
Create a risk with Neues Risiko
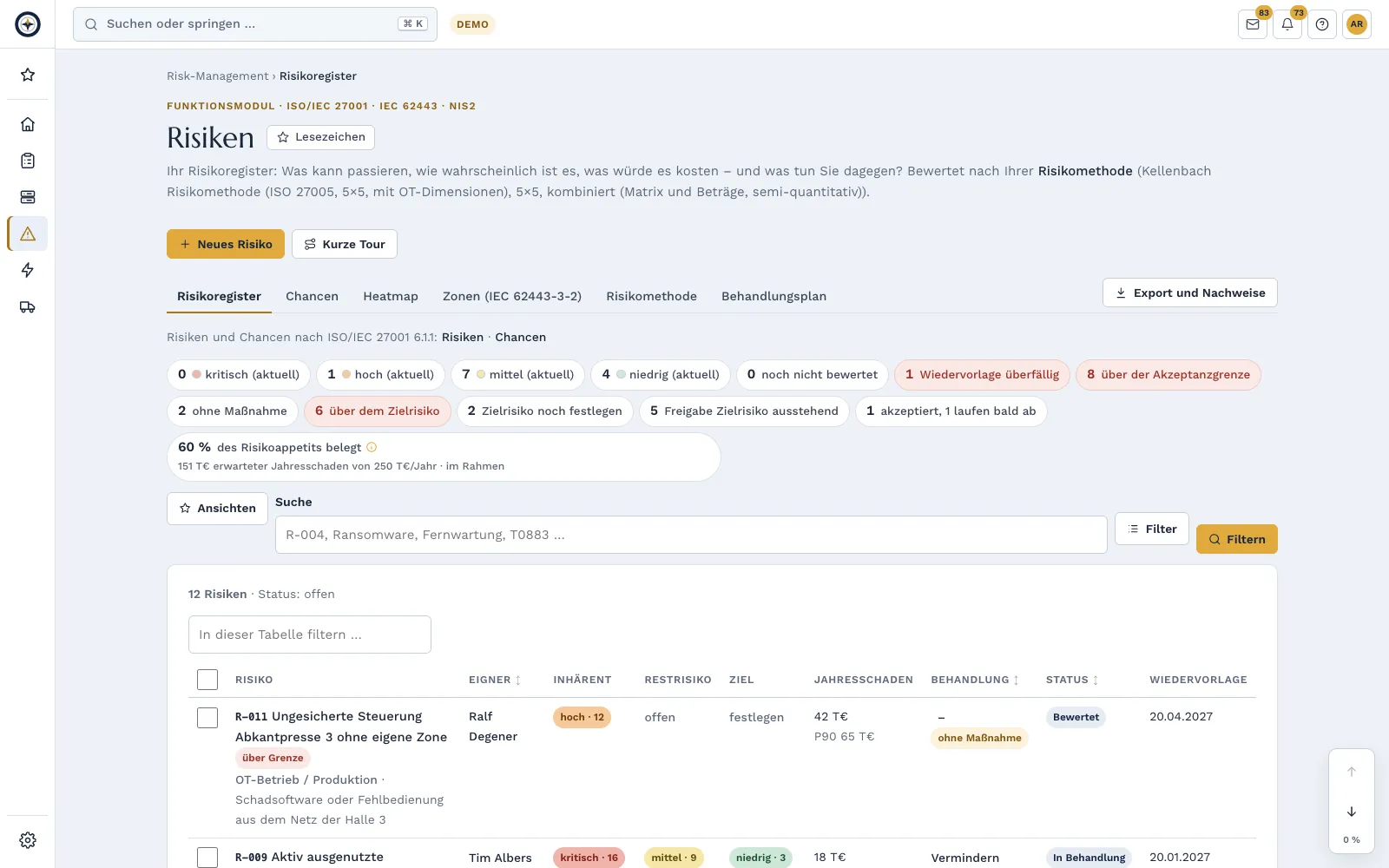coord(226,244)
